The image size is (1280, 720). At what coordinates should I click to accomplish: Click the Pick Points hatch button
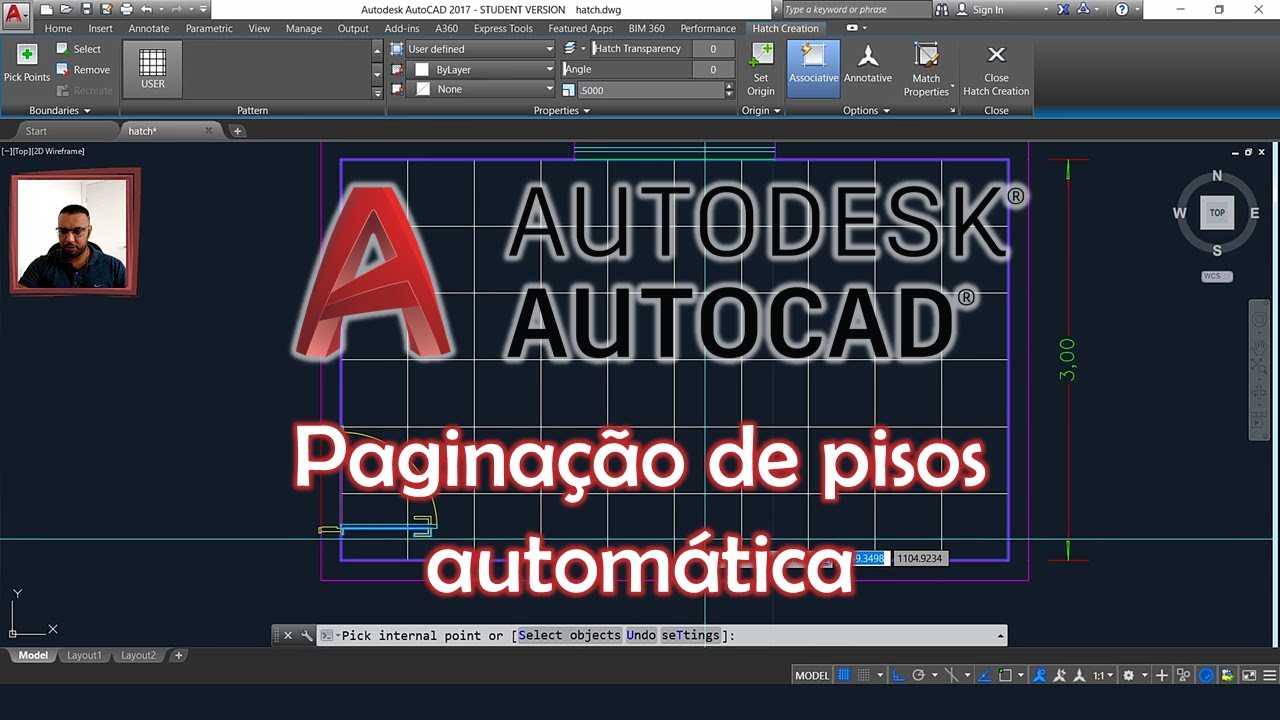pos(27,62)
